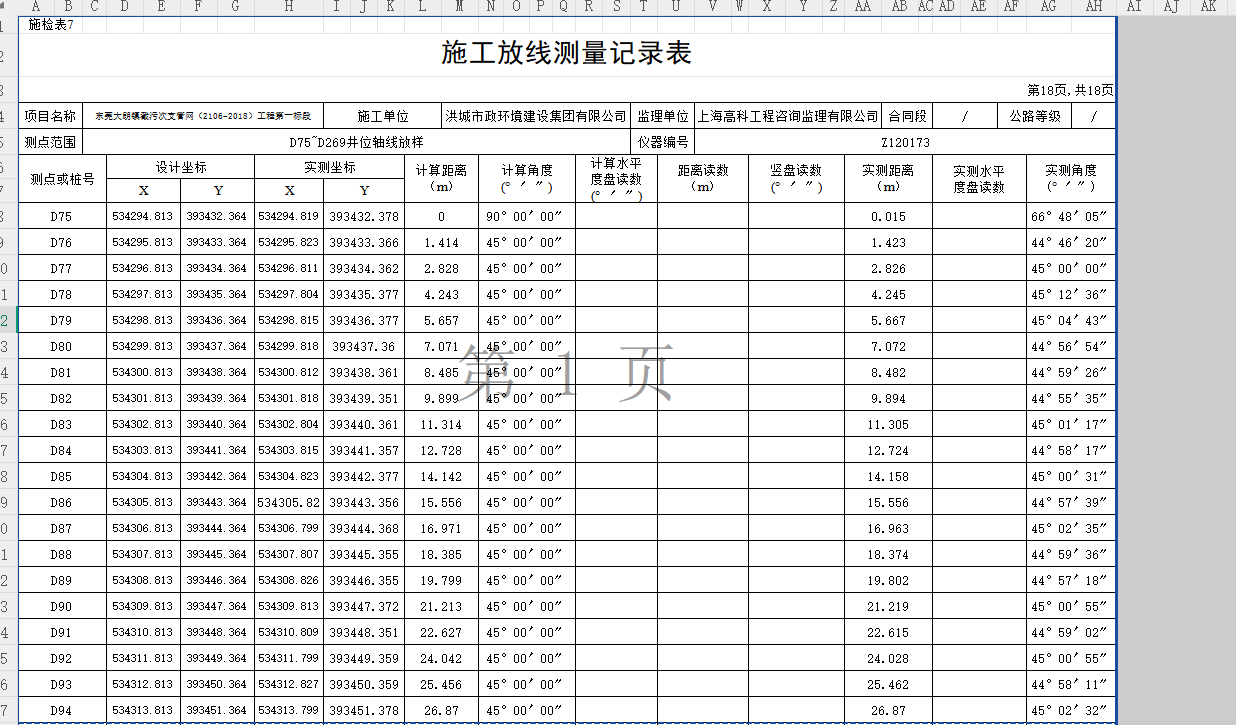Click the row 1 header
The width and height of the screenshot is (1236, 725).
coord(8,24)
